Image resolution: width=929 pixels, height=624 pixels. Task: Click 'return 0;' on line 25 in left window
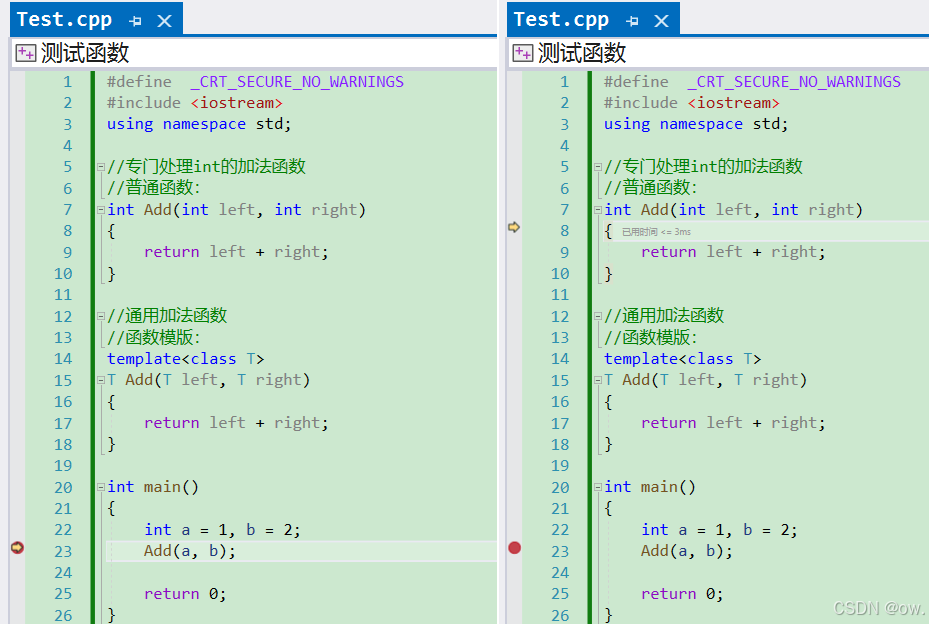tap(185, 594)
